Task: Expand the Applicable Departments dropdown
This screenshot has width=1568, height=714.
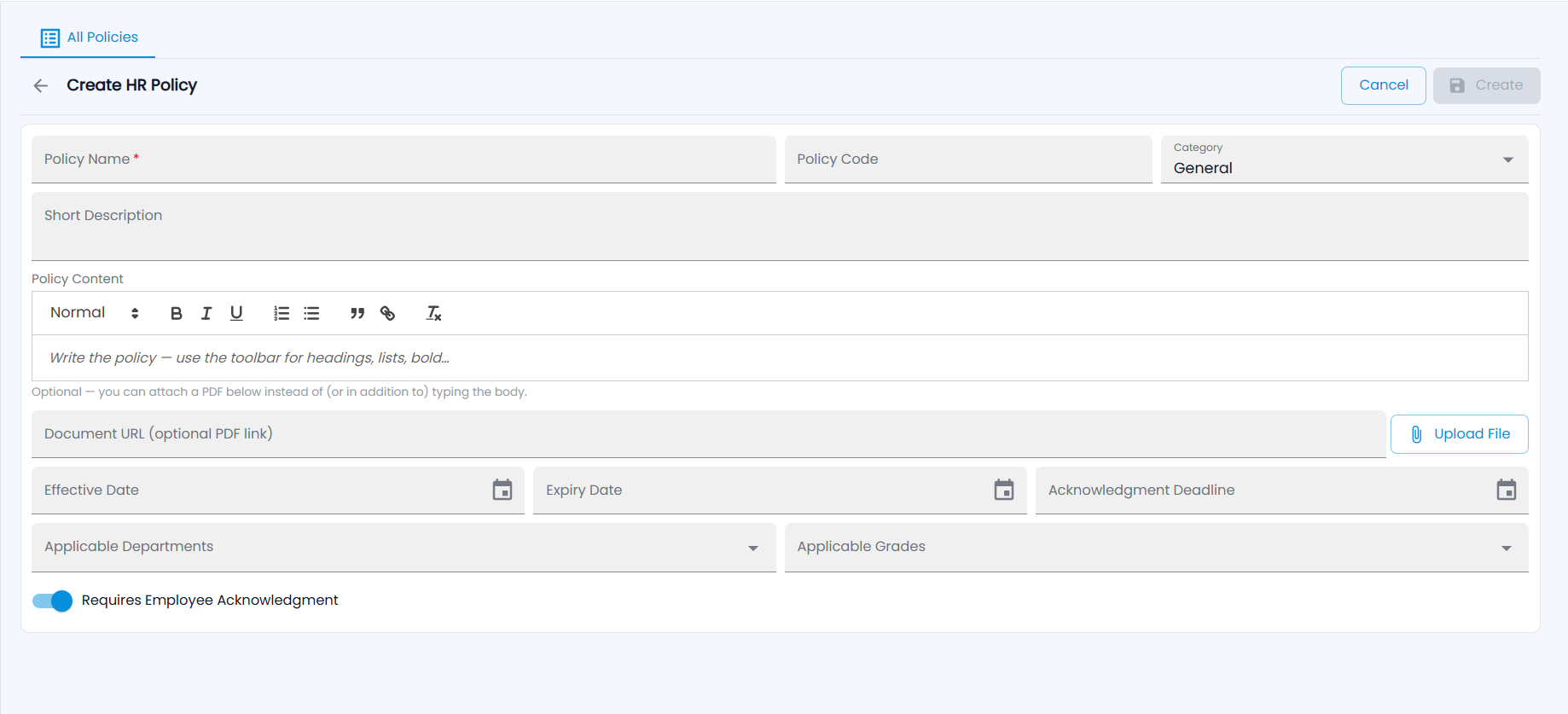Action: (x=404, y=547)
